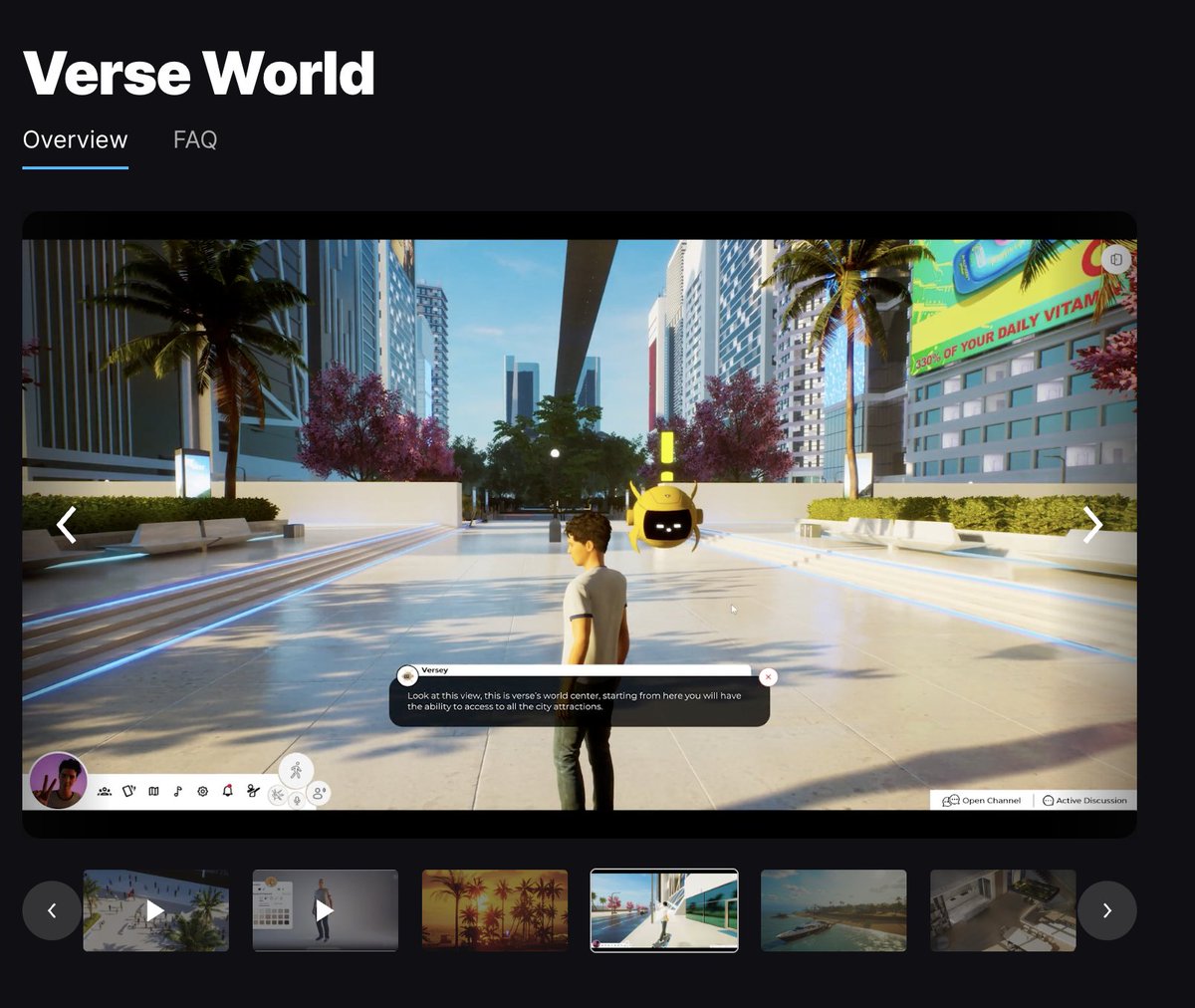Click thumbnail strip previous round arrow

(52, 910)
